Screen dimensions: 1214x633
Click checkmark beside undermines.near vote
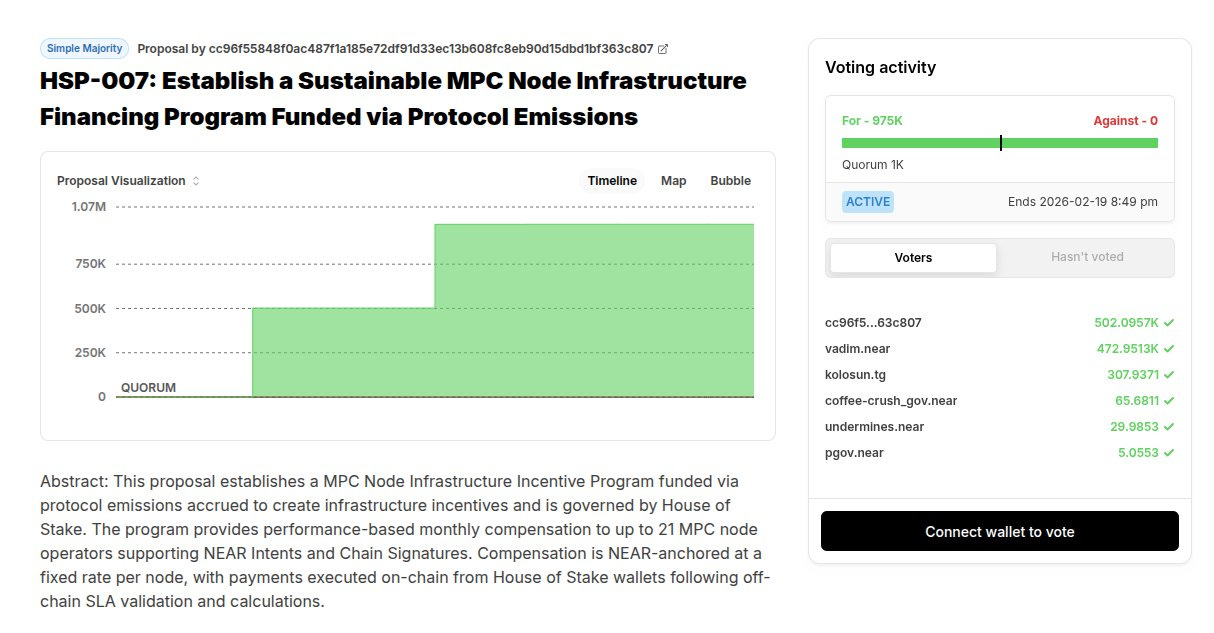[1169, 427]
